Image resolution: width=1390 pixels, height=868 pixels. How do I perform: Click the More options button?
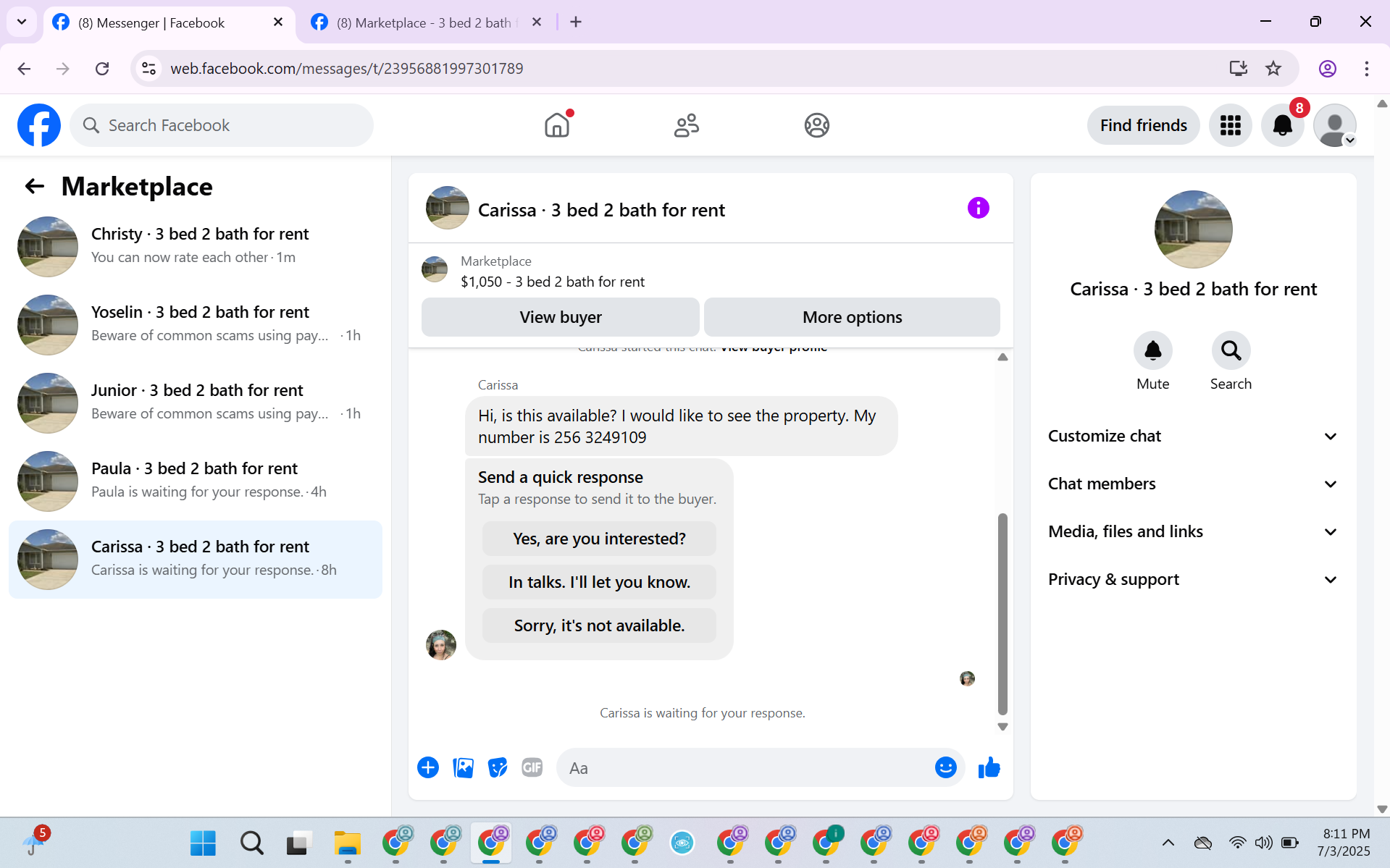point(852,317)
